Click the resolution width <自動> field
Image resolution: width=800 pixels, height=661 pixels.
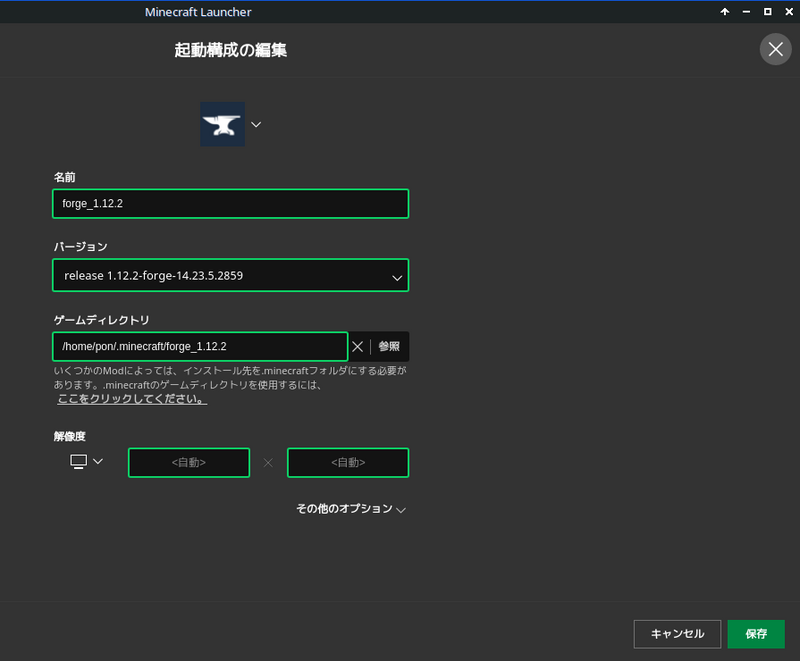[189, 463]
